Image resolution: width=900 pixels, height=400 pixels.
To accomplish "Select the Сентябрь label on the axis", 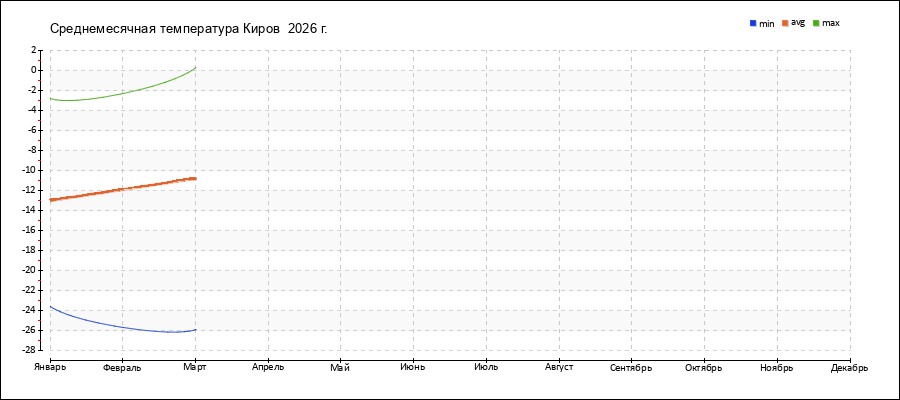I will click(631, 367).
